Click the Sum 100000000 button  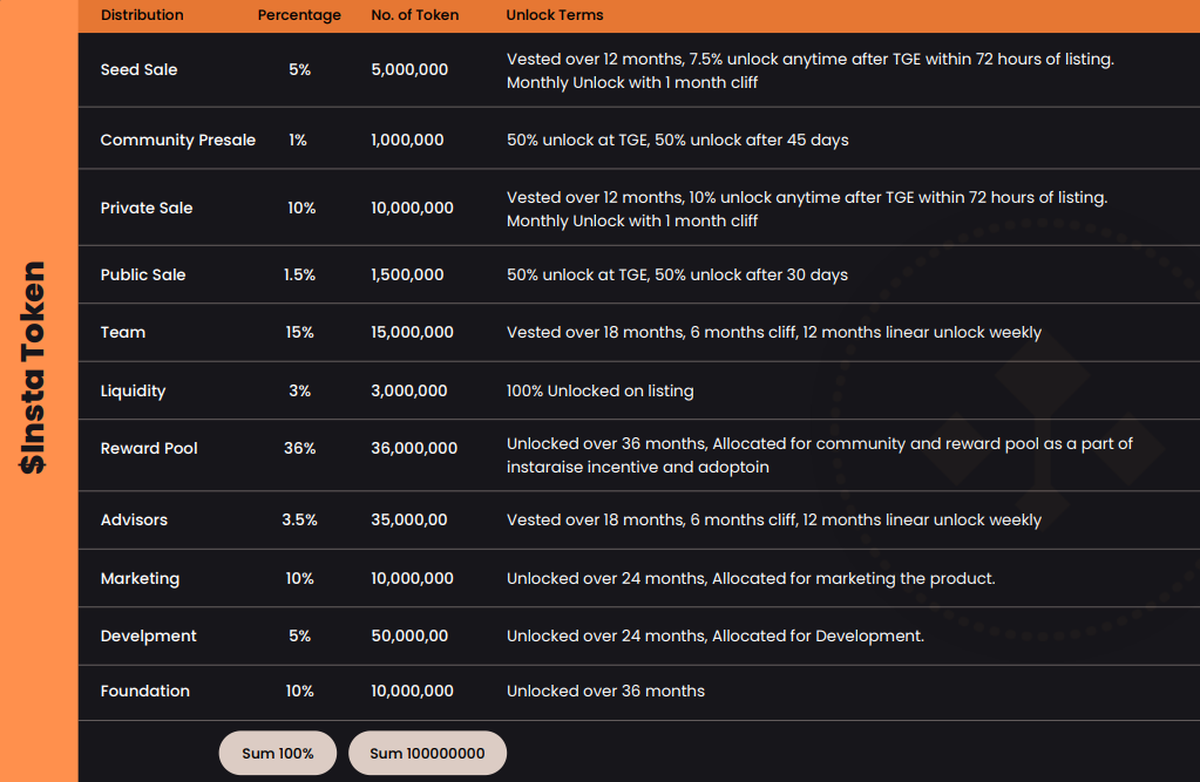[x=427, y=753]
